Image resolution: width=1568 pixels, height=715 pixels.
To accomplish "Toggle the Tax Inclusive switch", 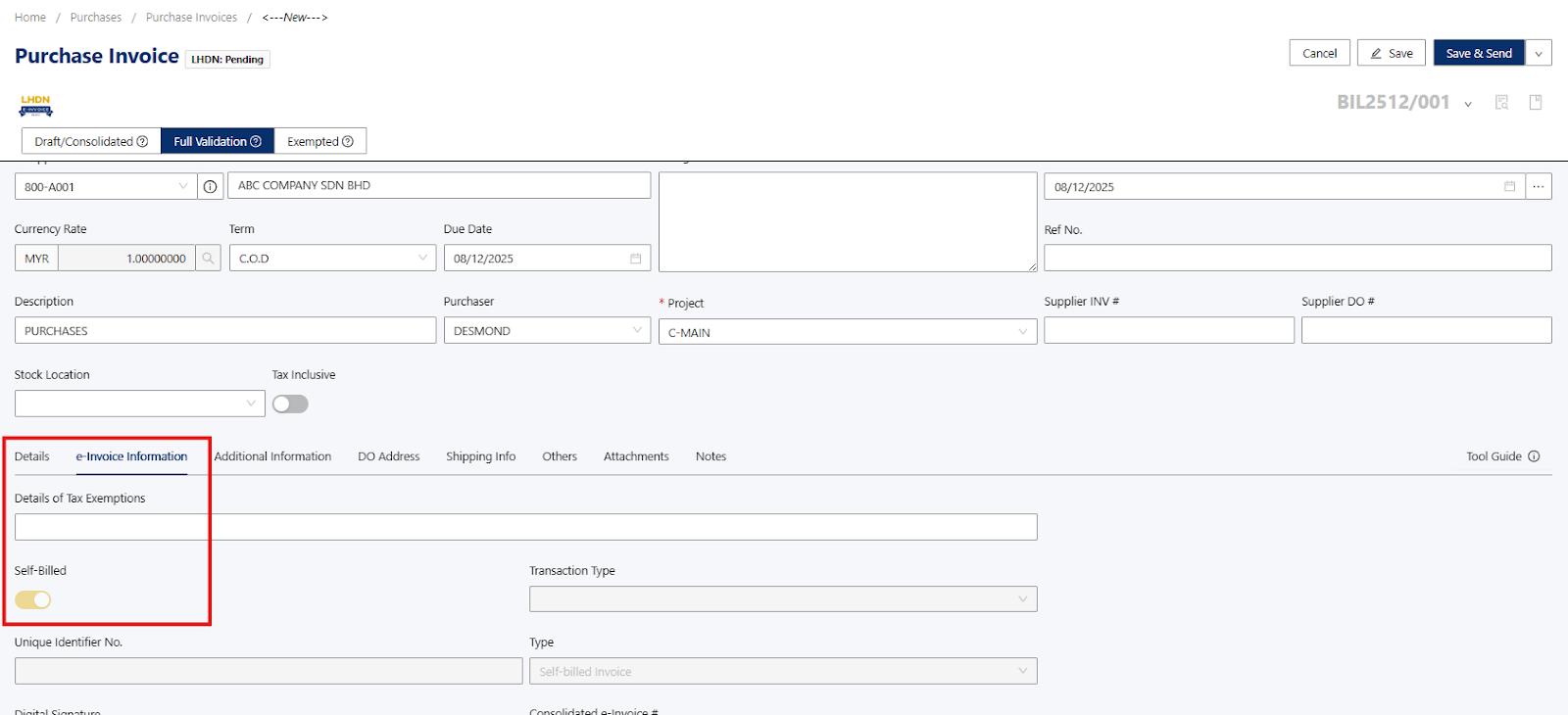I will pyautogui.click(x=290, y=404).
